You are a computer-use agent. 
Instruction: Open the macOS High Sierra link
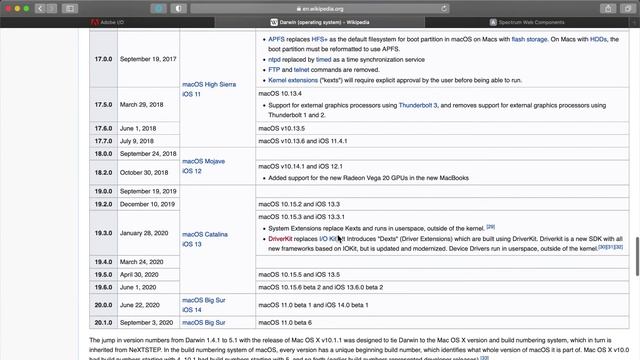coord(209,84)
